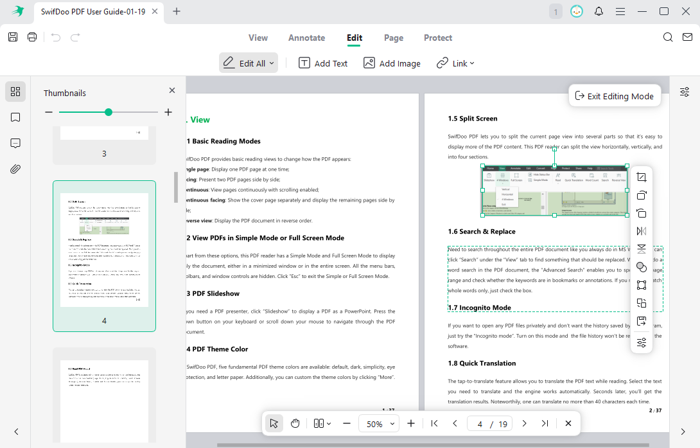Rotate the selected image clockwise

tap(642, 195)
